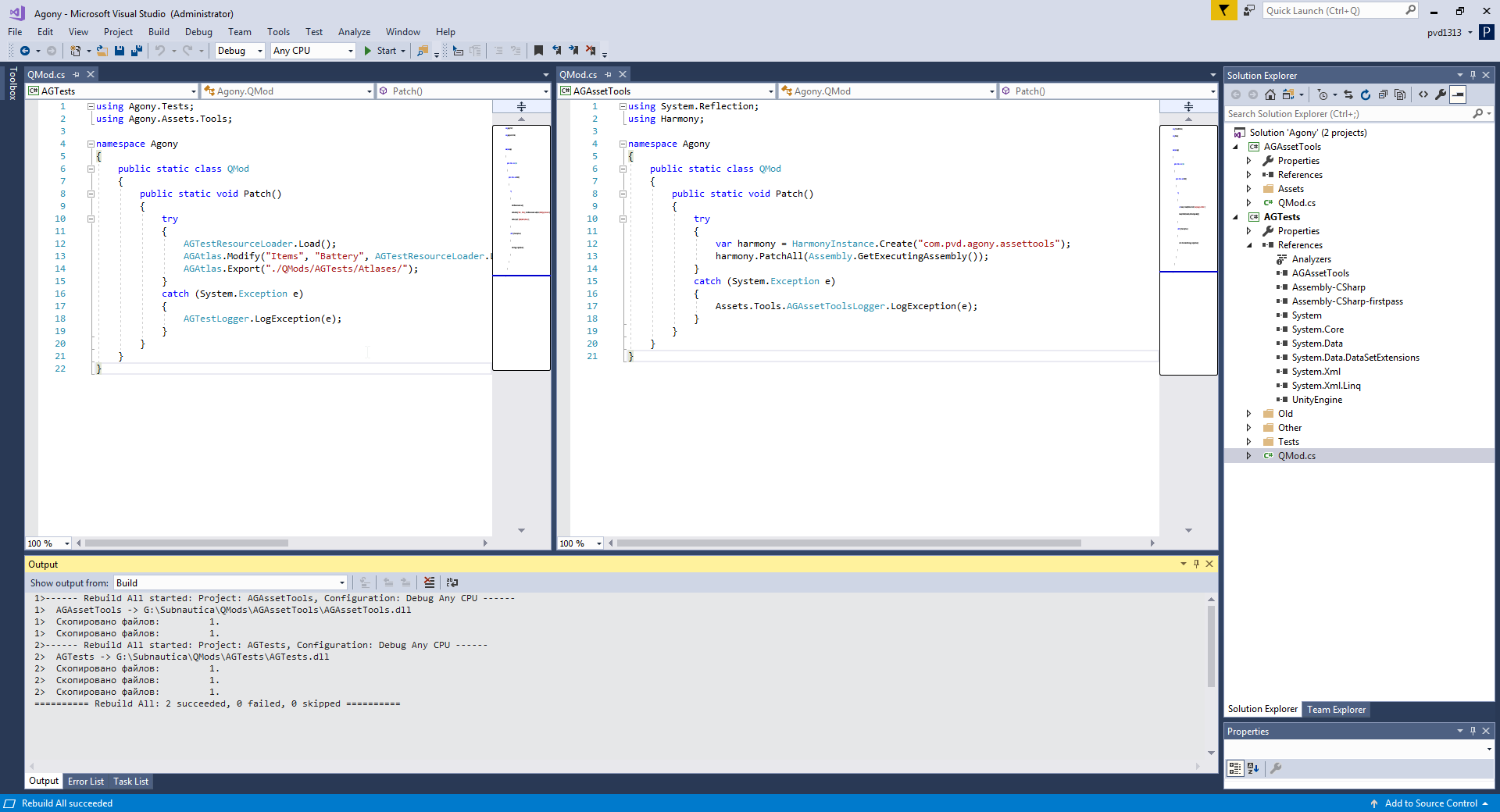The width and height of the screenshot is (1500, 812).
Task: Click the Sync with Active Document icon
Action: (1348, 94)
